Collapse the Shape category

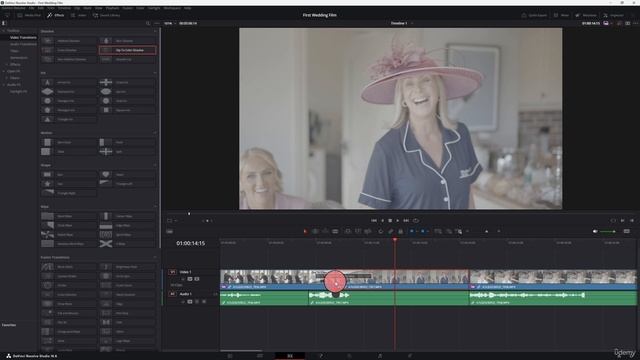(x=155, y=165)
